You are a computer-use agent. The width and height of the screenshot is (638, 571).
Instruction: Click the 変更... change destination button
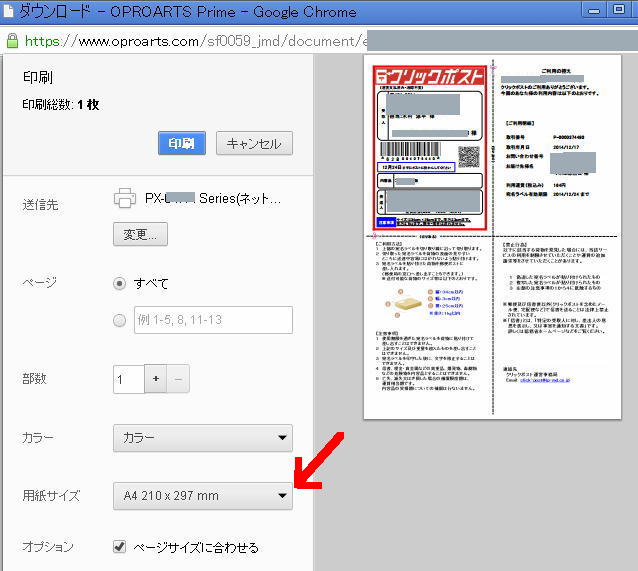click(x=140, y=234)
